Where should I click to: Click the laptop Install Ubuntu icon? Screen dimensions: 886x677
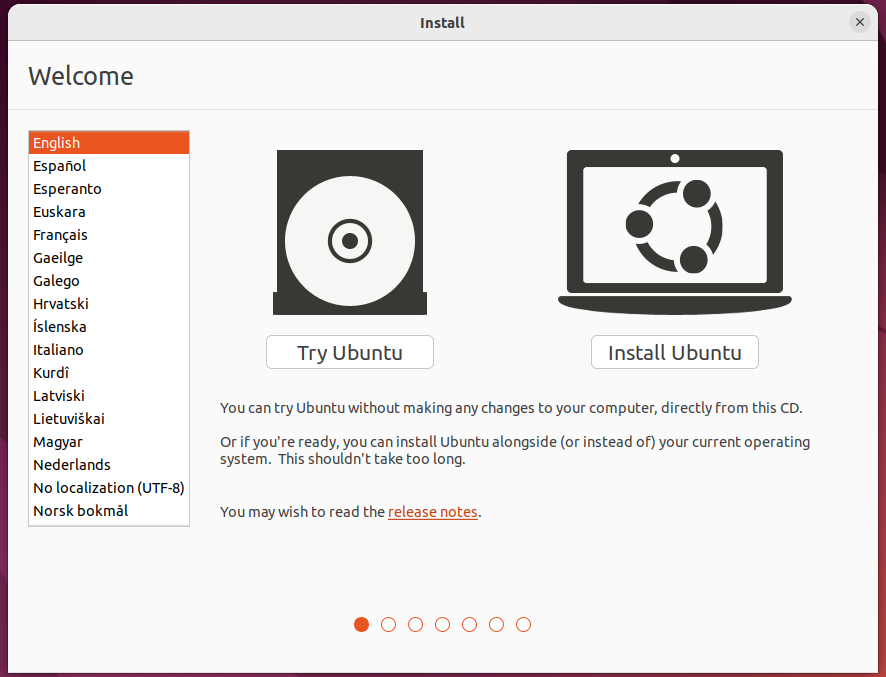tap(675, 232)
